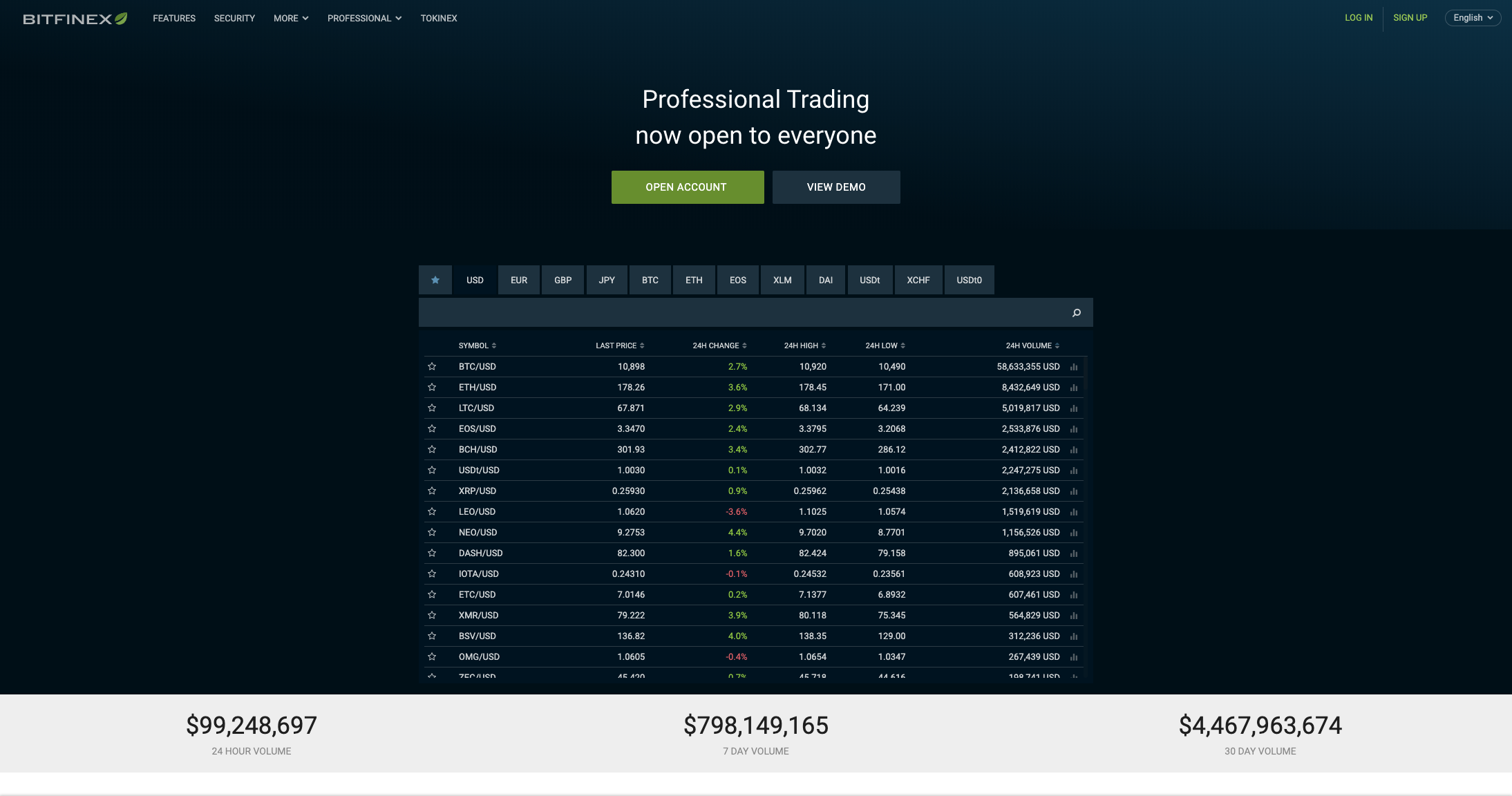Open chart icon for DASH/USD row

tap(1074, 553)
